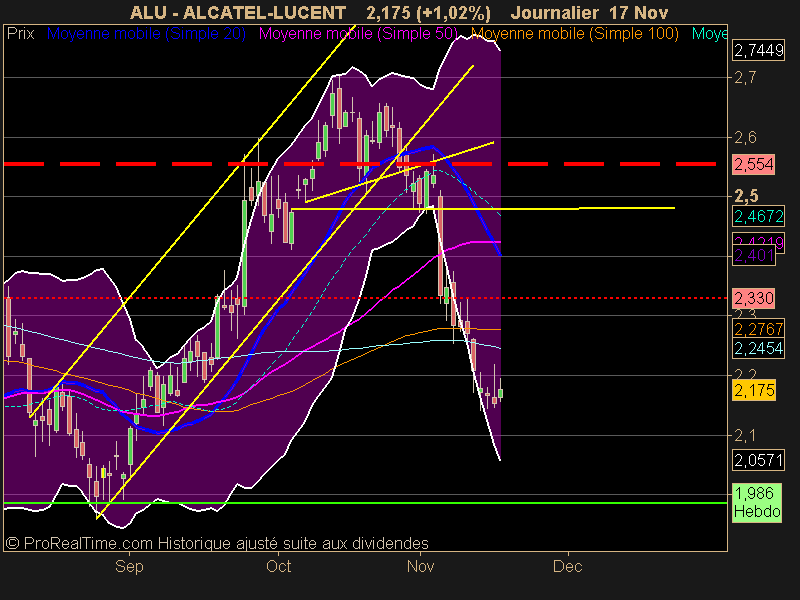
Task: Click the red resistance label '2,554'
Action: (754, 164)
